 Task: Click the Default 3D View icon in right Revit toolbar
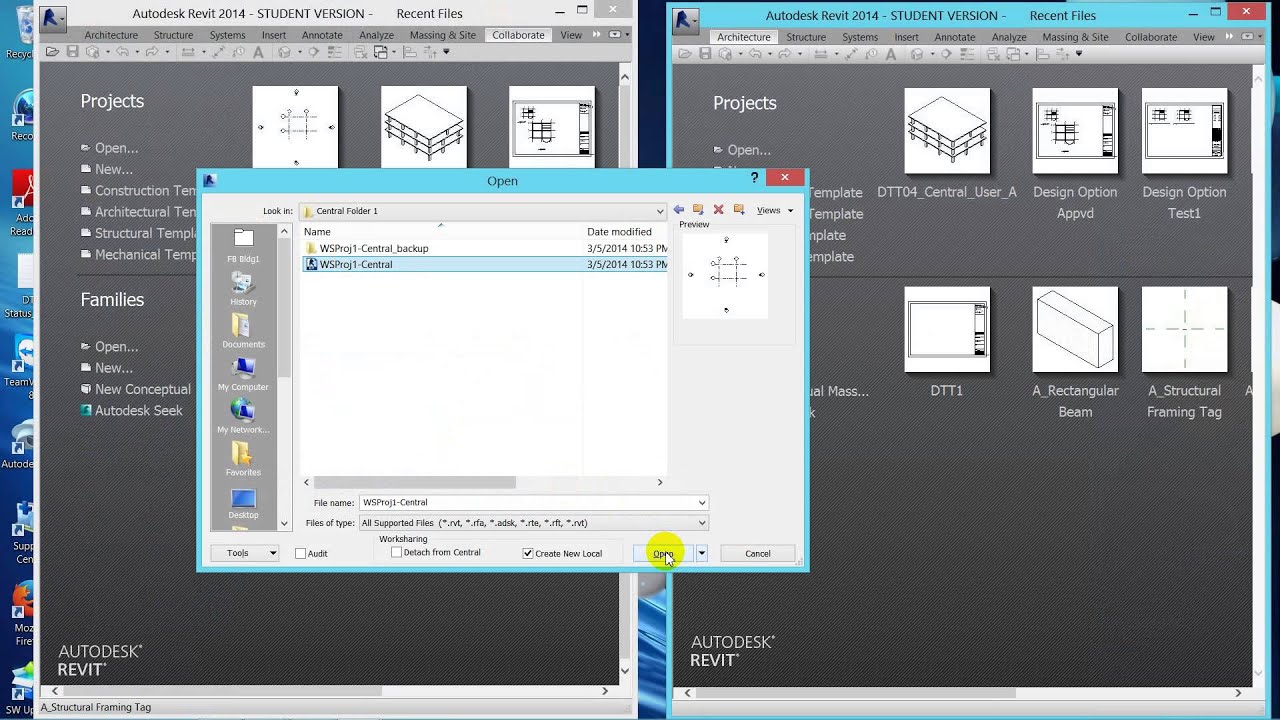(x=917, y=54)
